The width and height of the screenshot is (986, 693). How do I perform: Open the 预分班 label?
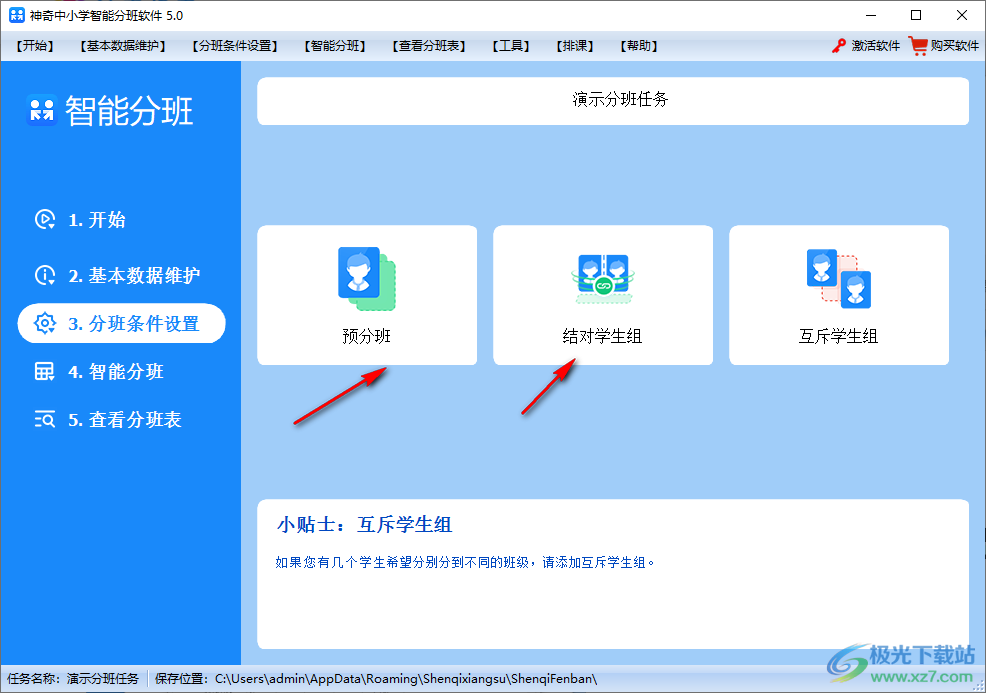(367, 336)
